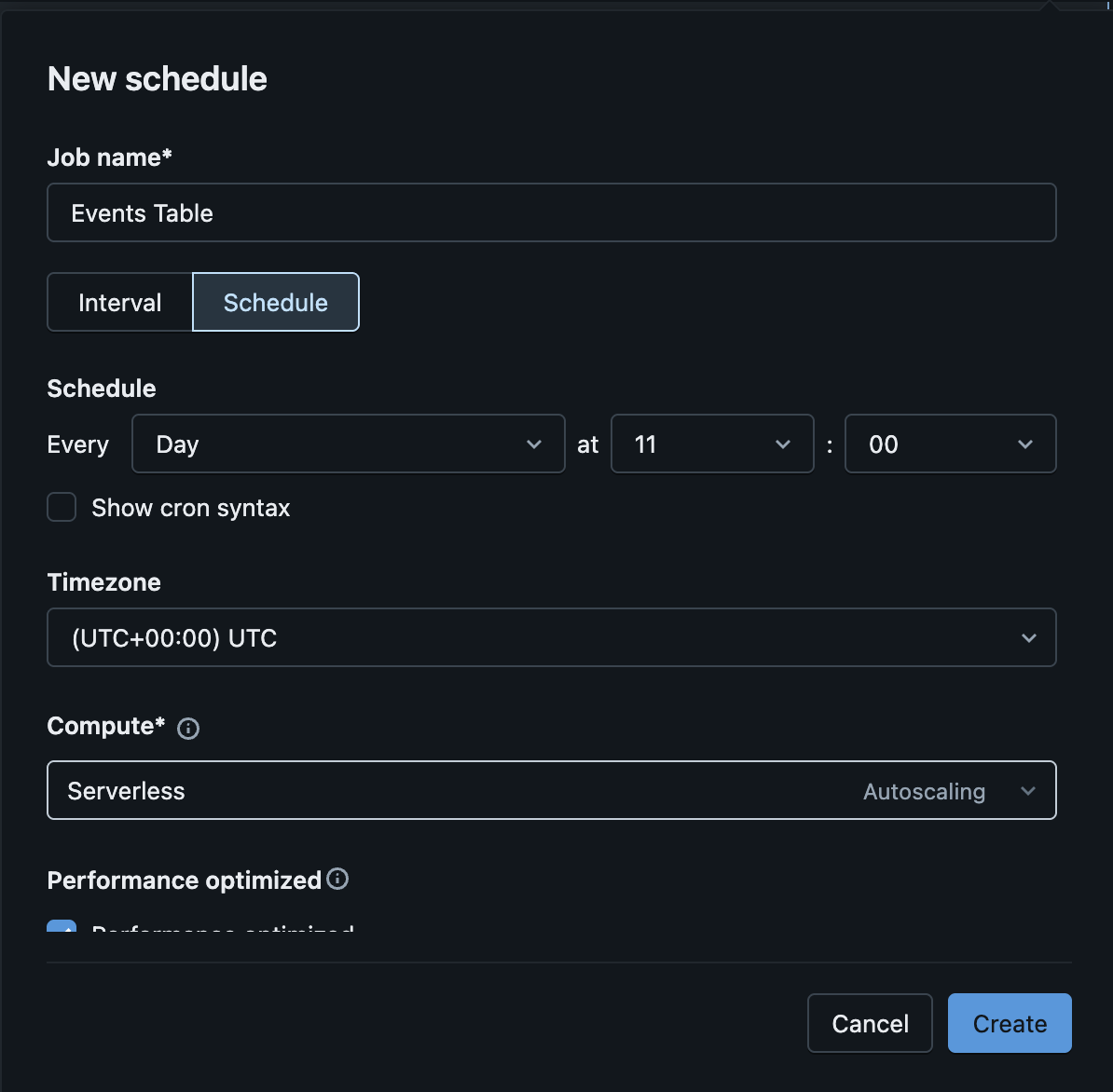Expand the Timezone UTC dropdown
This screenshot has width=1113, height=1092.
552,637
